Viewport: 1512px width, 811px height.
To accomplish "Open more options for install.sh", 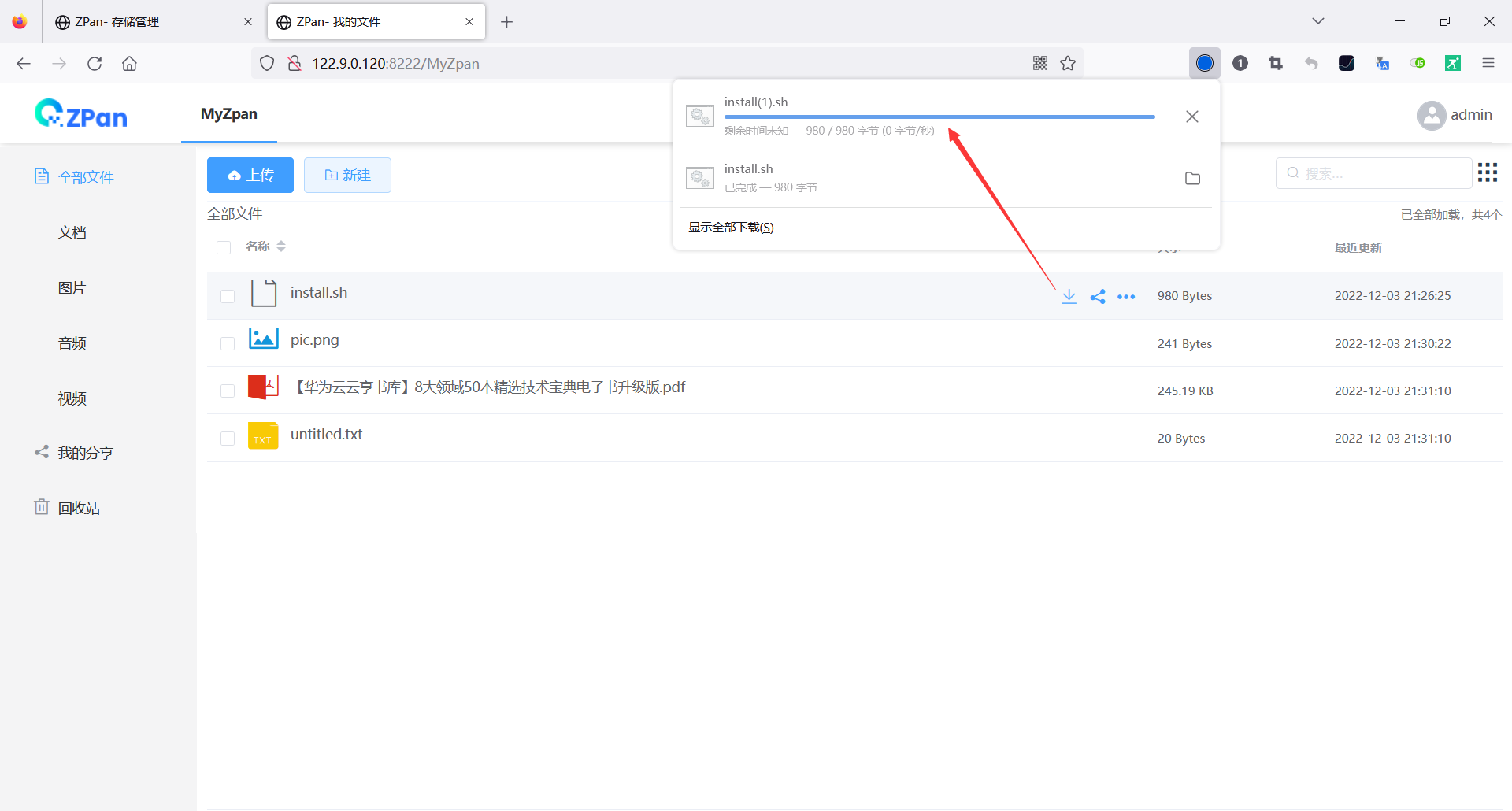I will pos(1126,297).
